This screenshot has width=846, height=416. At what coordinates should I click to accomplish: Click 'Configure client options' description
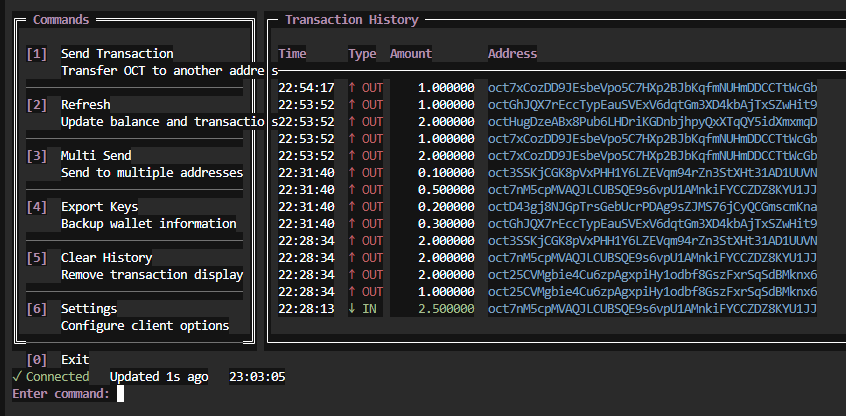pyautogui.click(x=145, y=325)
